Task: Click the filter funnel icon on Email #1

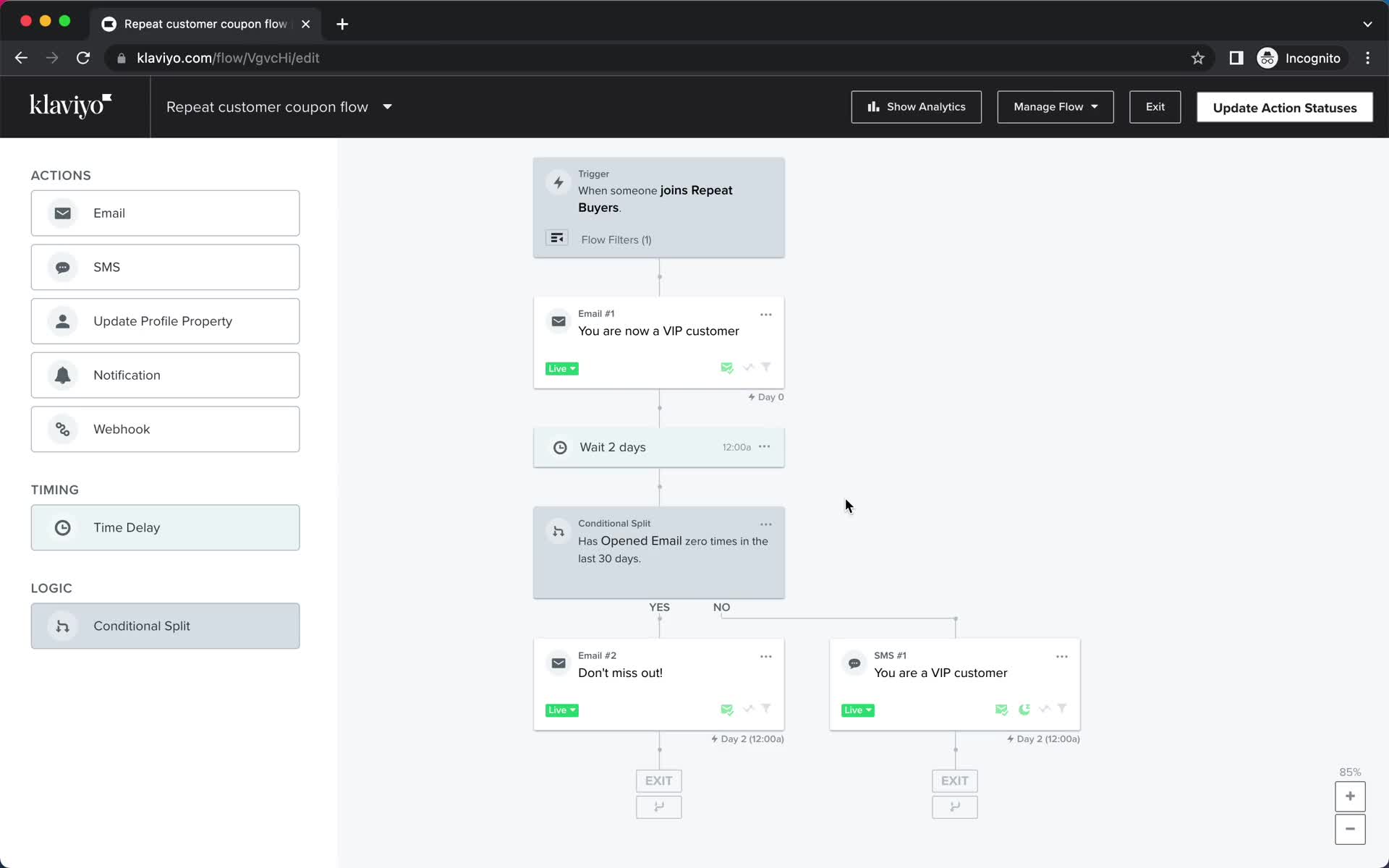Action: pyautogui.click(x=766, y=367)
